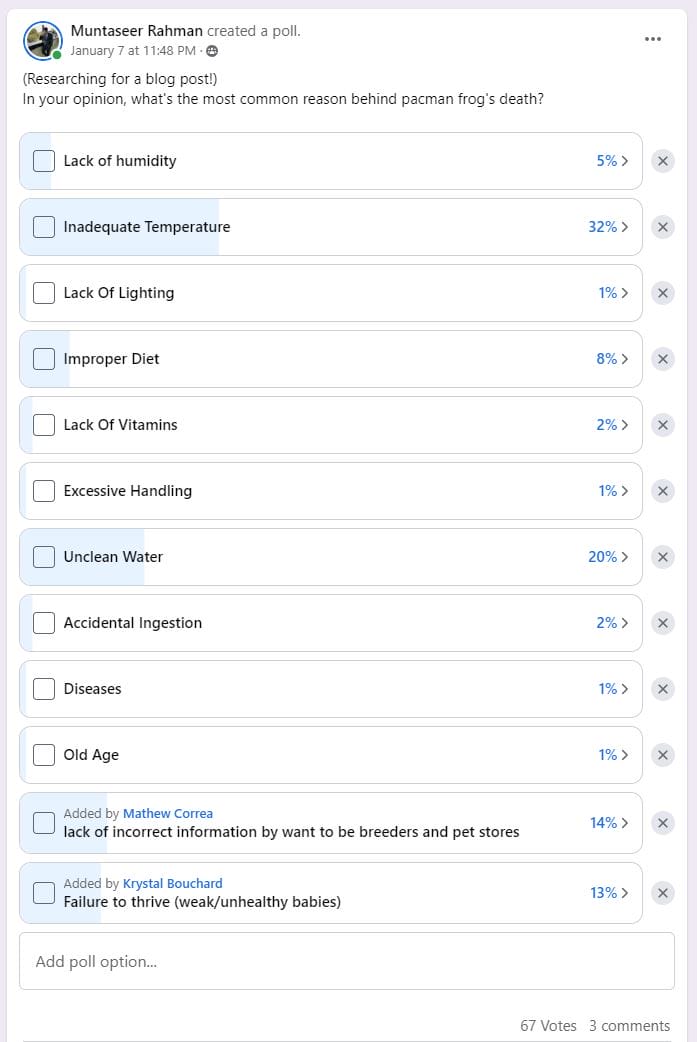The image size is (697, 1042).
Task: Select the Lack Of Vitamins checkbox
Action: pyautogui.click(x=44, y=425)
